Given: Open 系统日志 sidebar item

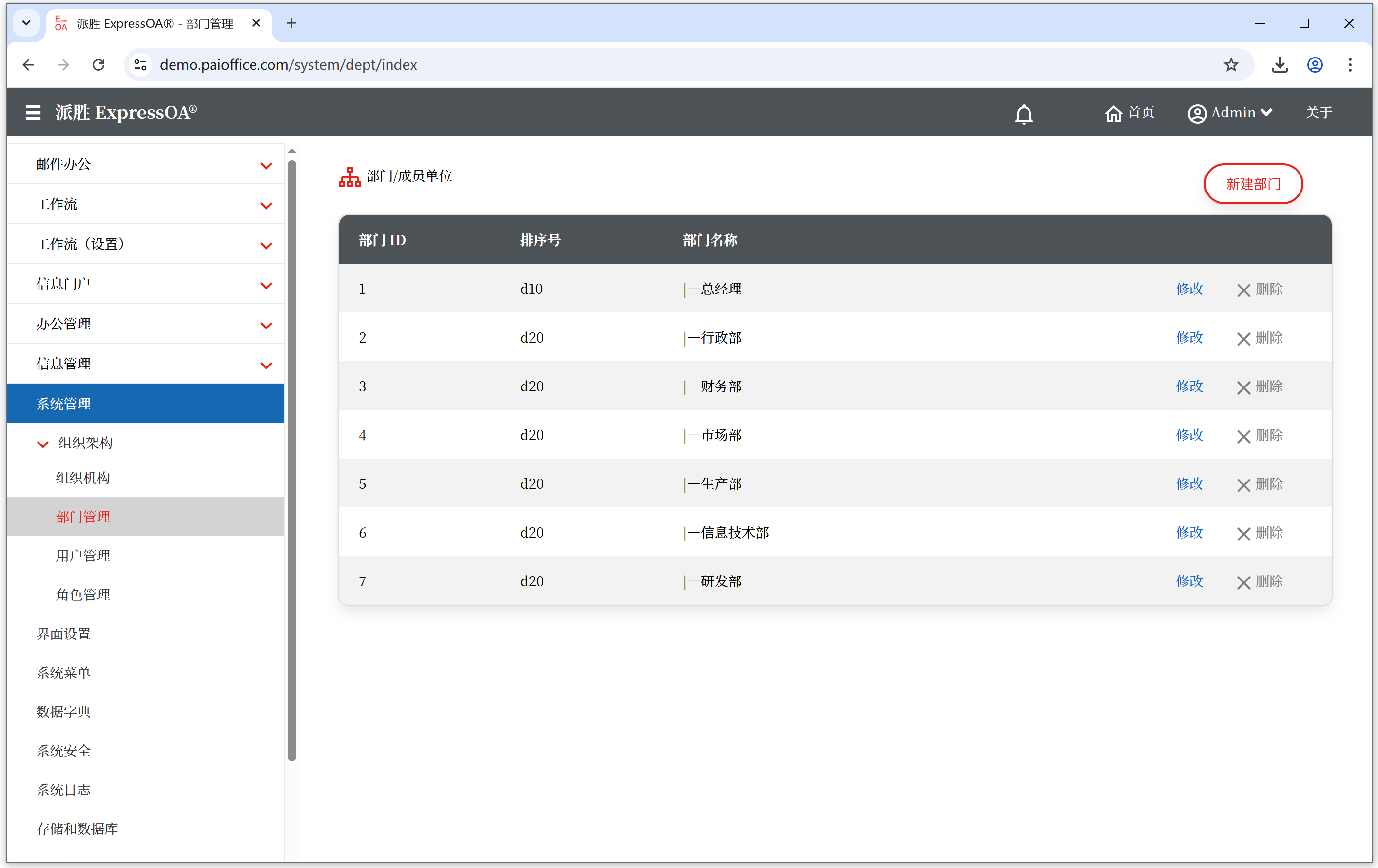Looking at the screenshot, I should click(x=63, y=790).
